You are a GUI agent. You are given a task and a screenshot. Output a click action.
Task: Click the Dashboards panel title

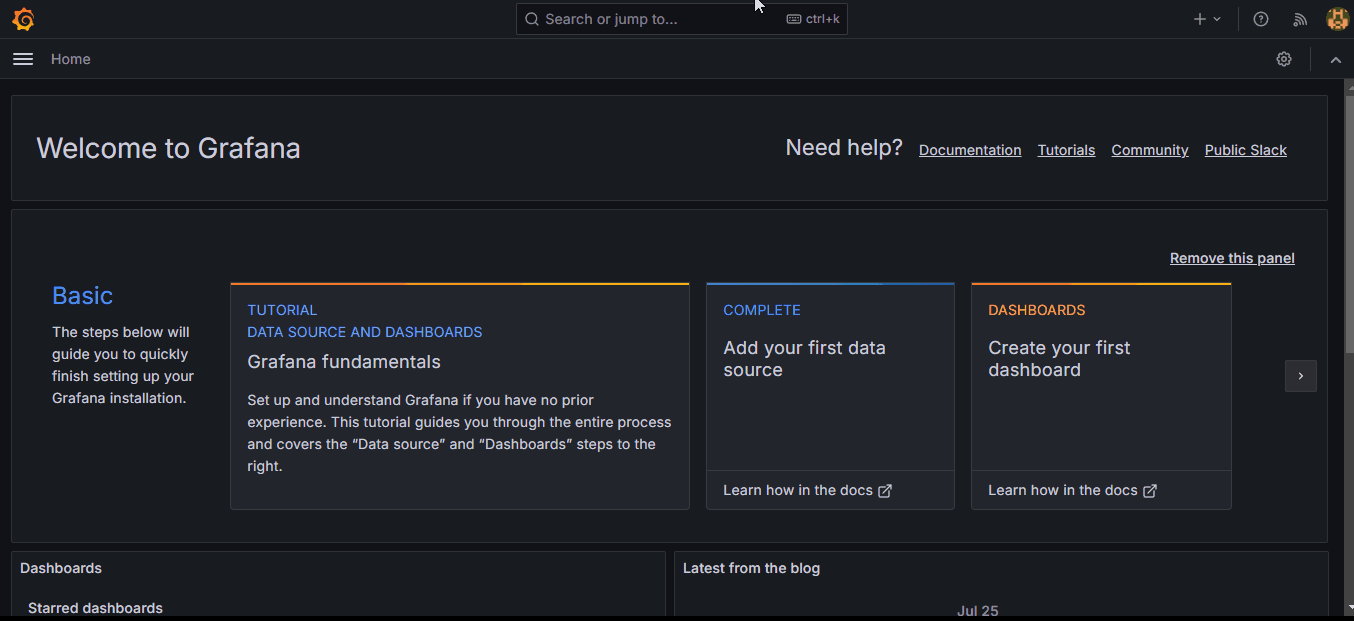[61, 568]
